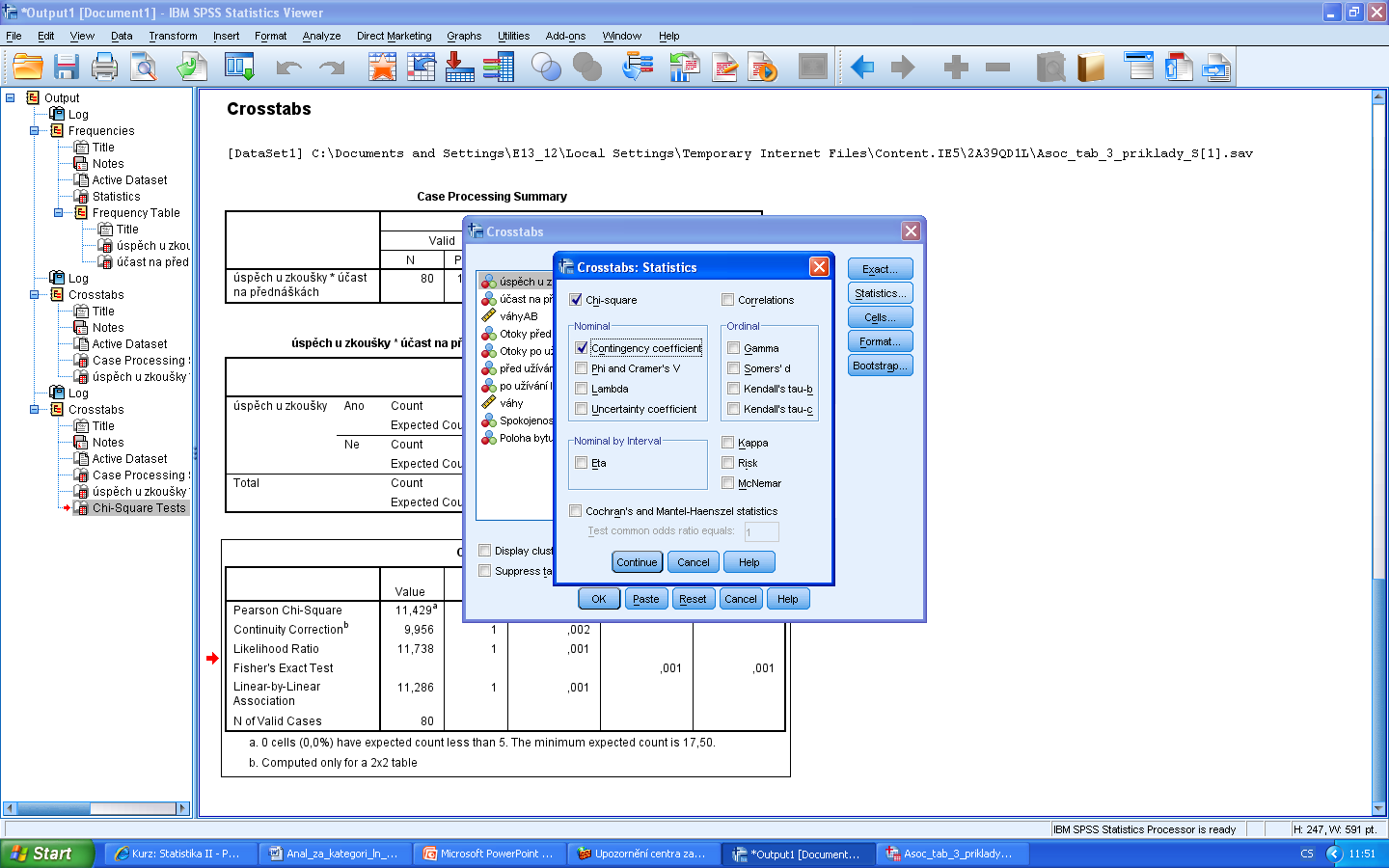Click the Expand plus icon in the toolbar

pyautogui.click(x=956, y=67)
